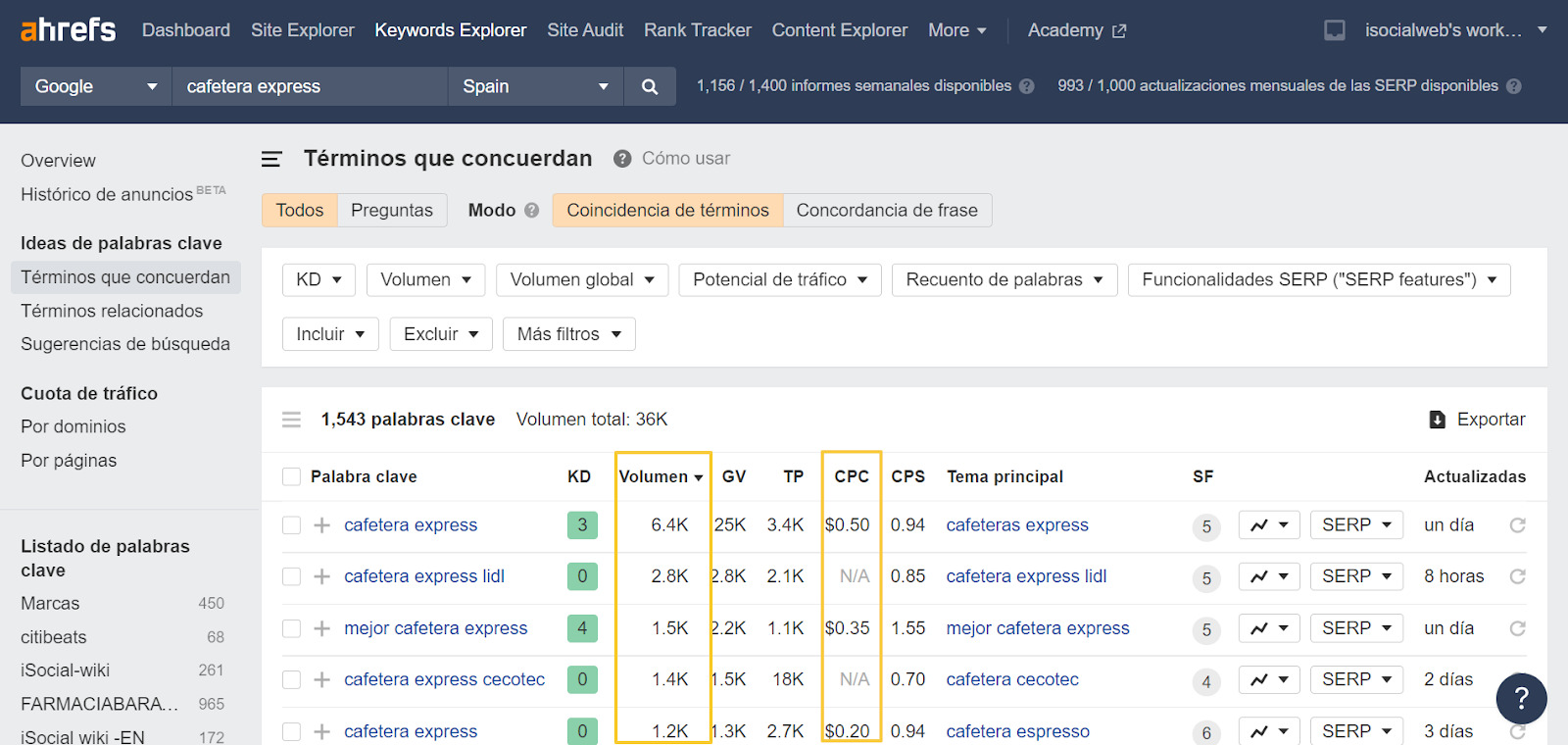This screenshot has height=745, width=1568.
Task: Refresh the 'cafetera express lidl' row
Action: click(1517, 576)
